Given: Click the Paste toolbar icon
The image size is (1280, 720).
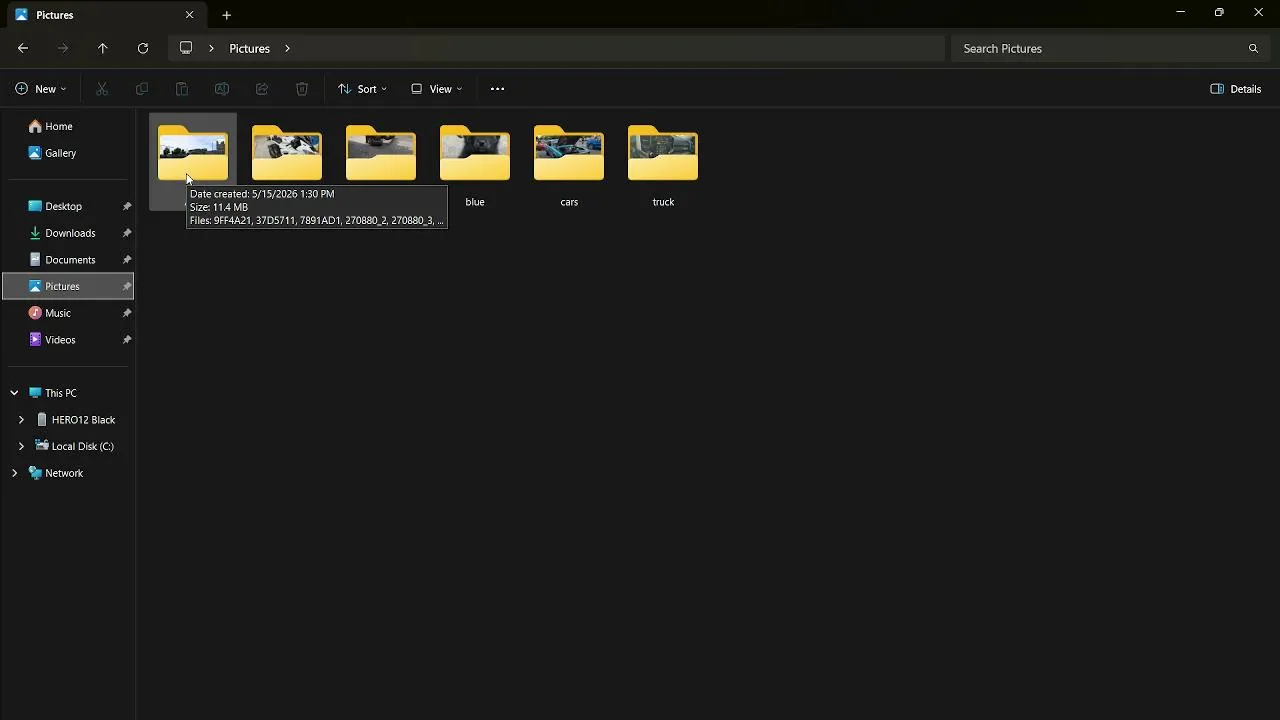Looking at the screenshot, I should [x=182, y=89].
